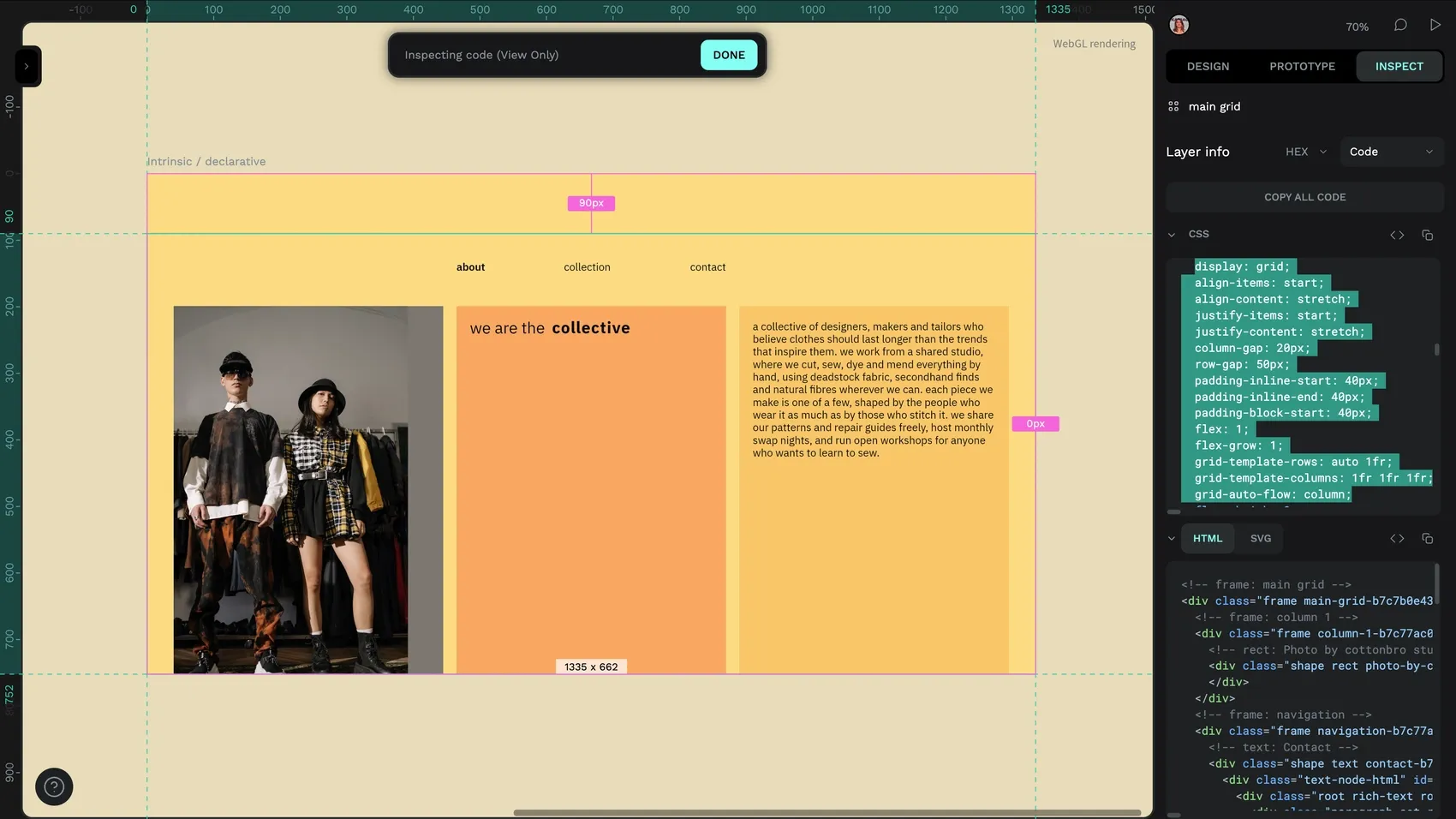Start the prototype play icon
This screenshot has height=819, width=1456.
[1435, 25]
